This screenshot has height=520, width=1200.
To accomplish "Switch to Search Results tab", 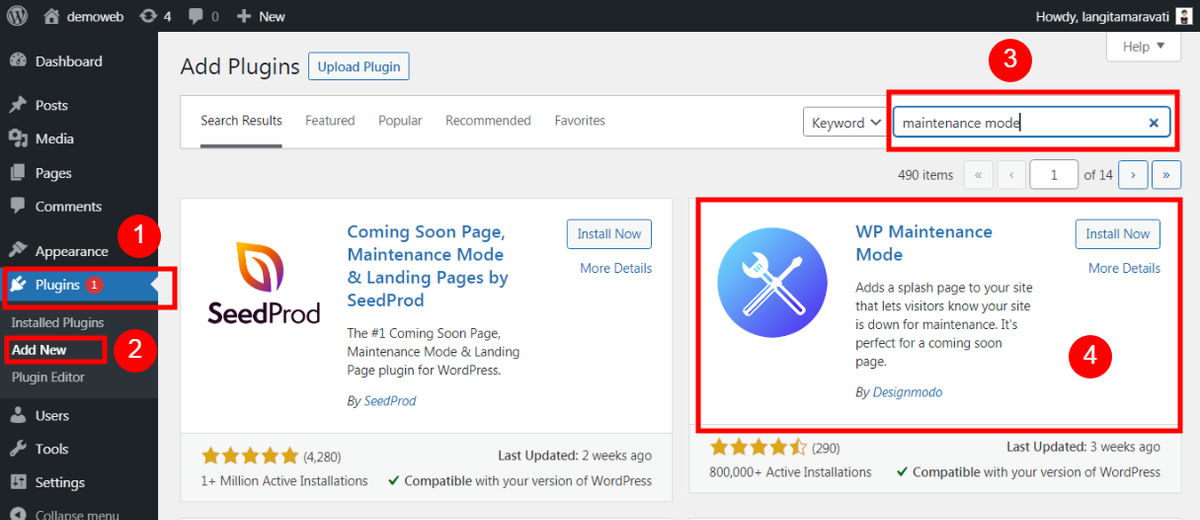I will [x=241, y=121].
